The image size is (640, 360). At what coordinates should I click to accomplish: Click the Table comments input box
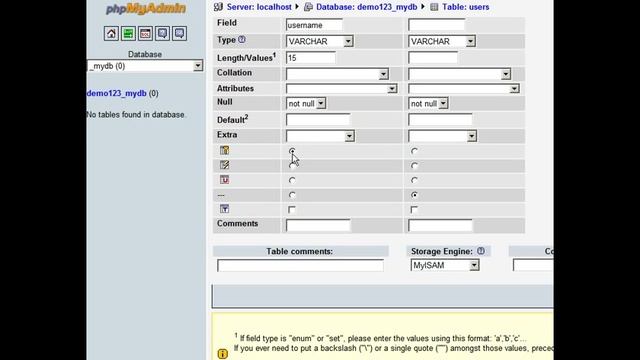click(300, 266)
